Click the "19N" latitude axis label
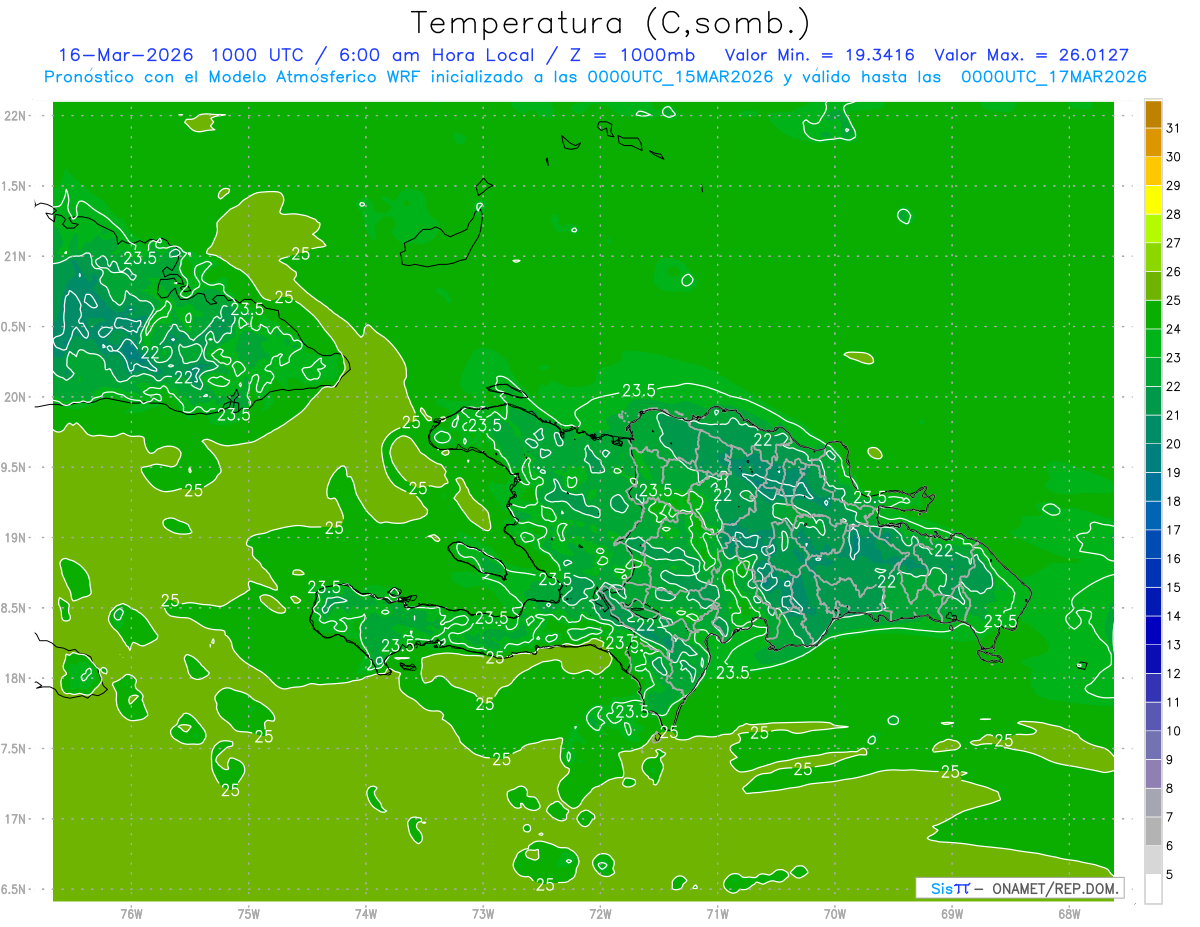 click(16, 538)
